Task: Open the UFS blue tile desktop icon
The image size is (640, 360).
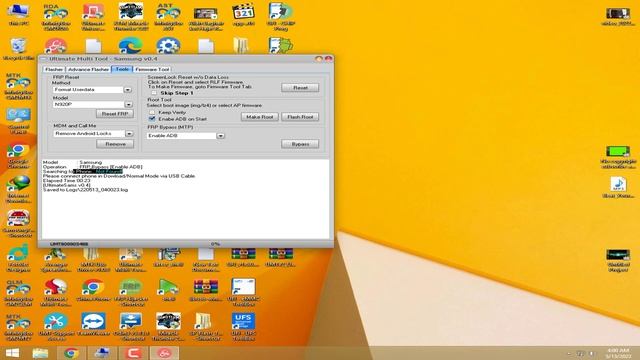Action: [243, 327]
